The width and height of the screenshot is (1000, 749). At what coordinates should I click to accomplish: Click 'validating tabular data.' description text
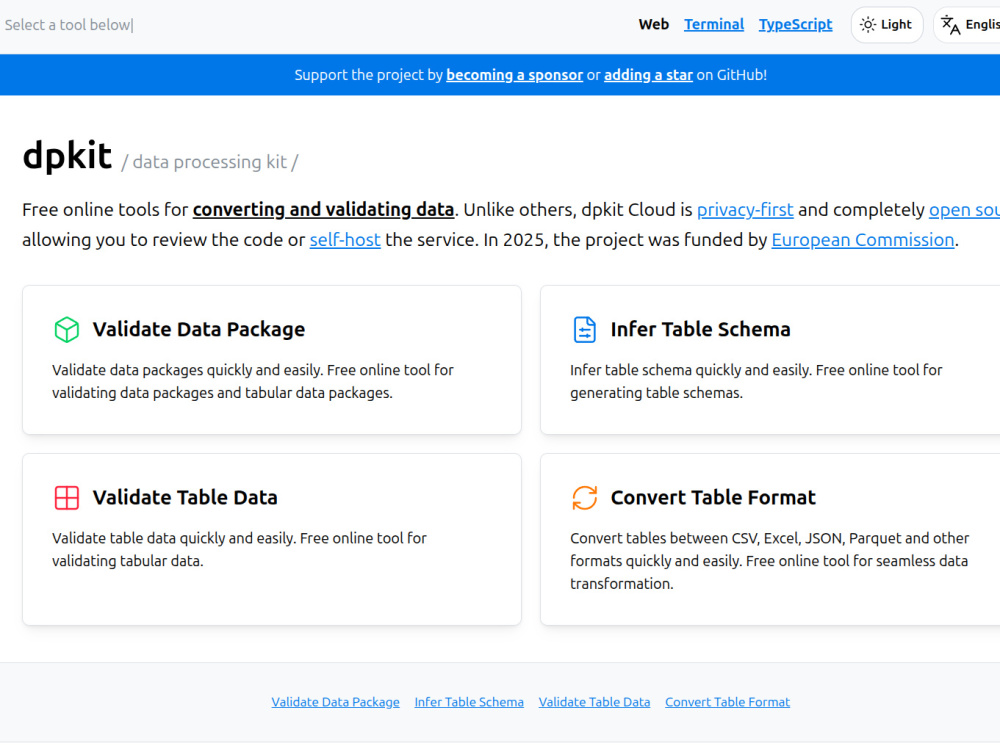(128, 561)
